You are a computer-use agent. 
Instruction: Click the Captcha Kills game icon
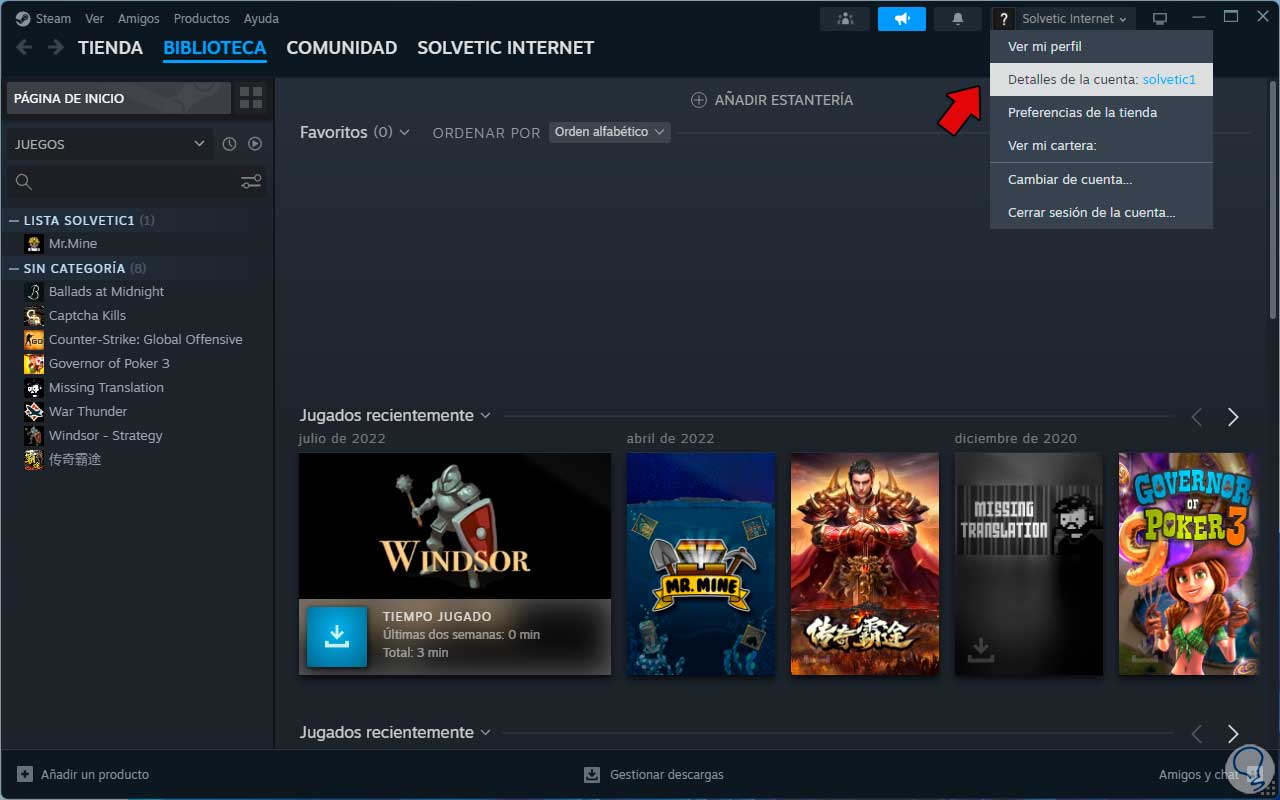[34, 315]
